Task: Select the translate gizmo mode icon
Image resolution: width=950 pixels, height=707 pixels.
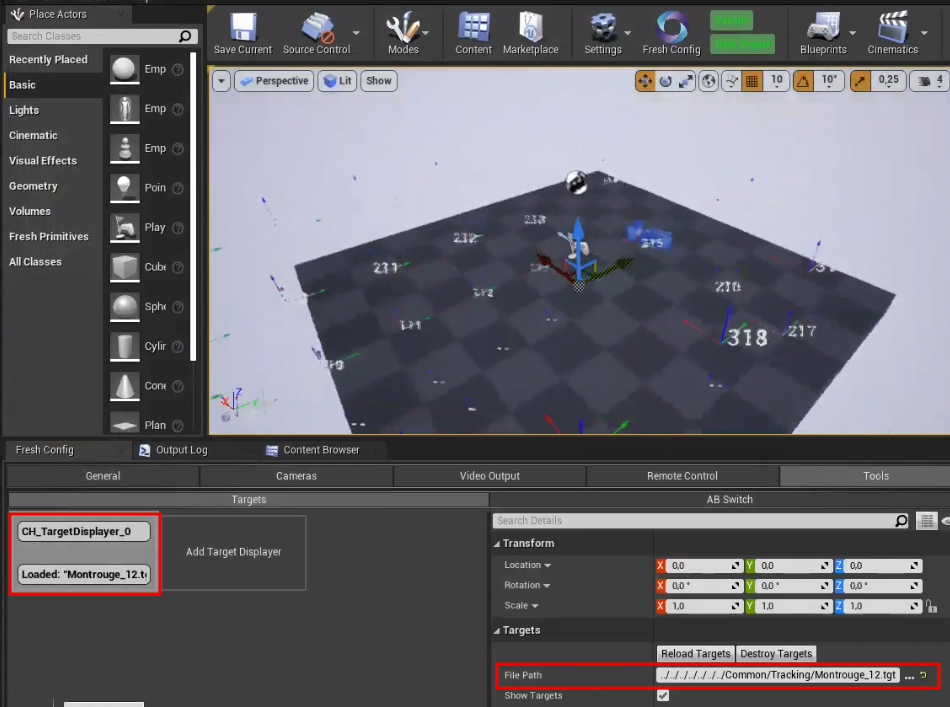Action: point(645,81)
